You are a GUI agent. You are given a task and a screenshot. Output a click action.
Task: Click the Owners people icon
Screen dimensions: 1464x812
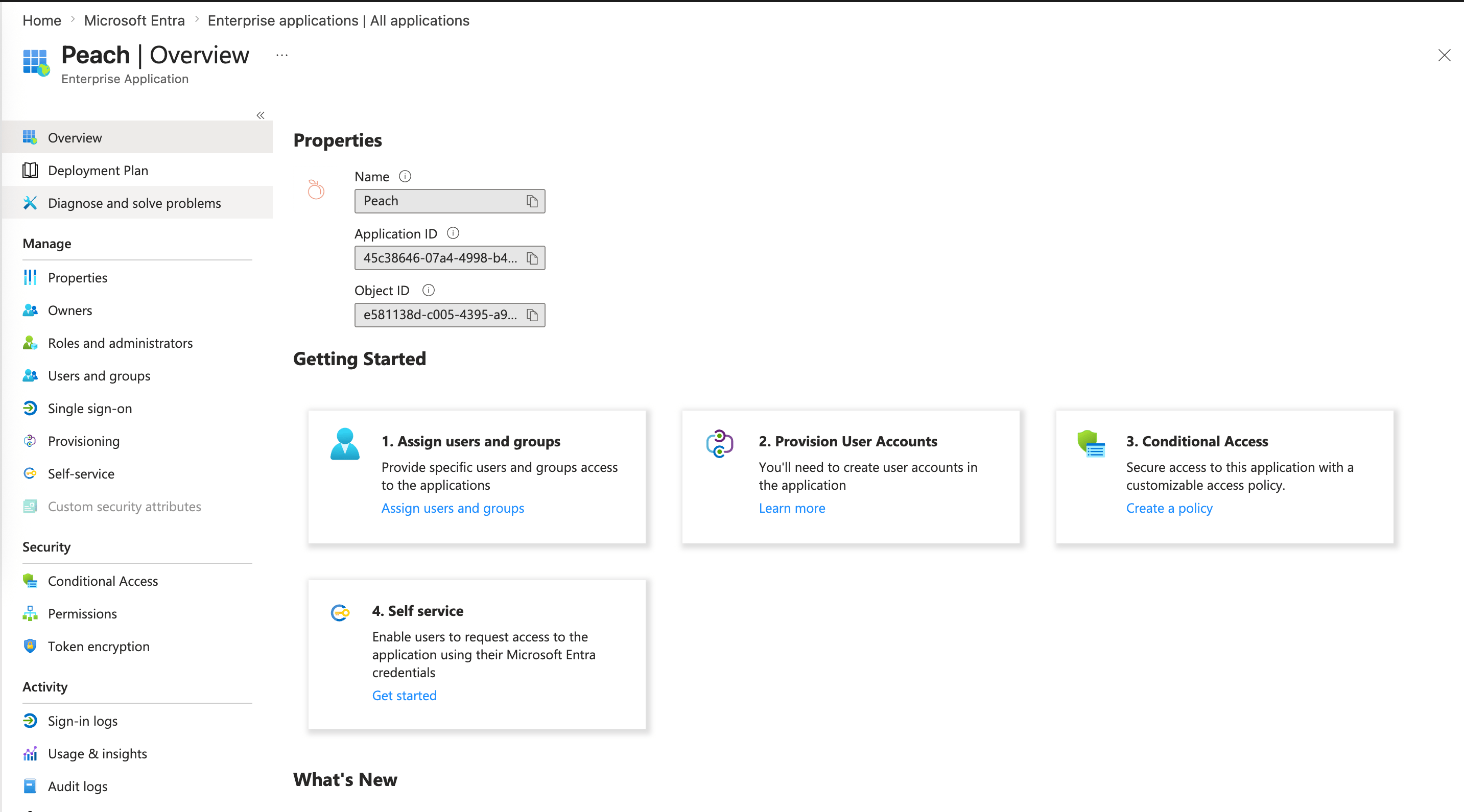[30, 311]
